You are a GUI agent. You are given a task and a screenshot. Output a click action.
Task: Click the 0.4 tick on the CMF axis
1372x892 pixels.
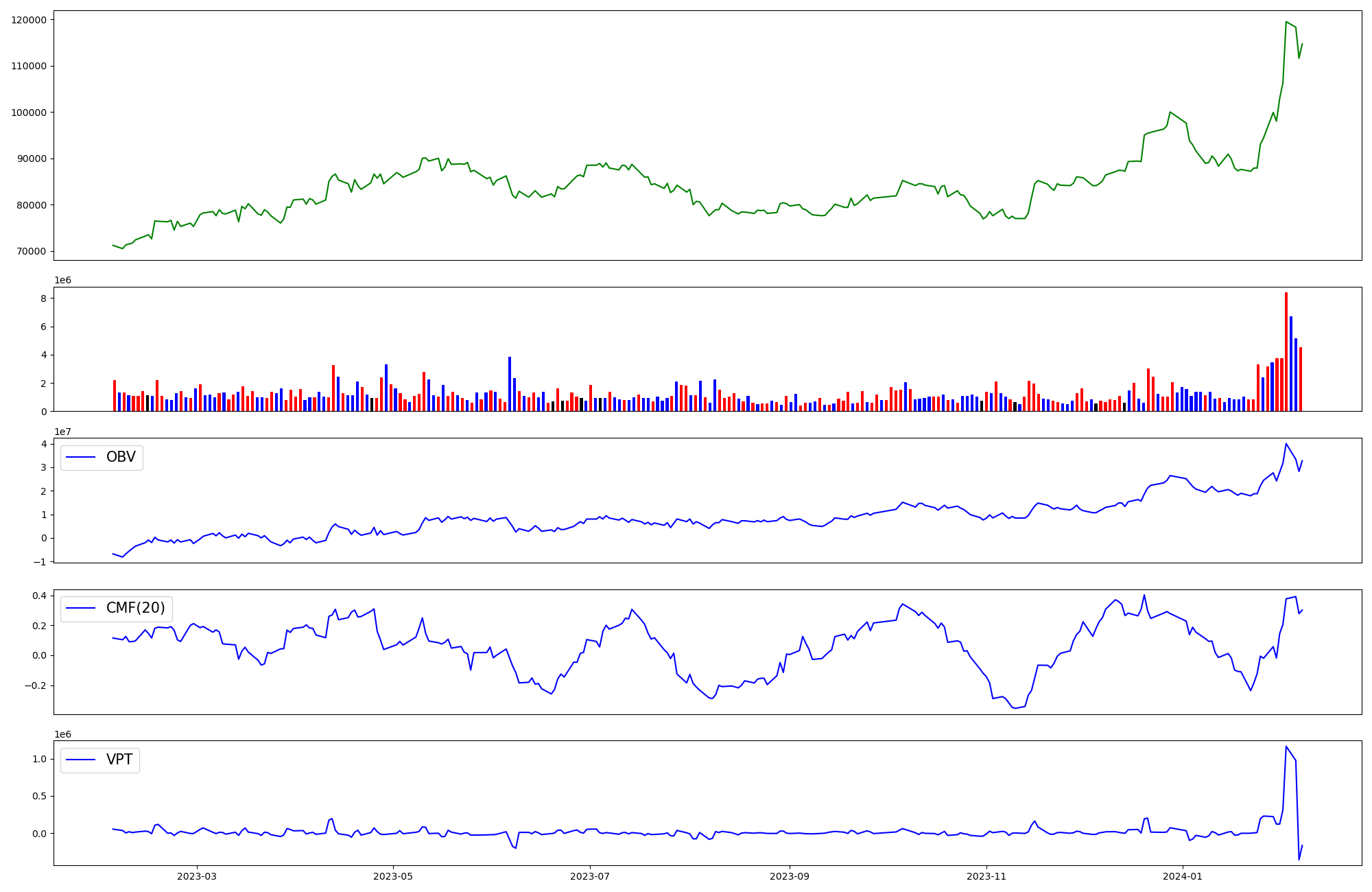38,596
